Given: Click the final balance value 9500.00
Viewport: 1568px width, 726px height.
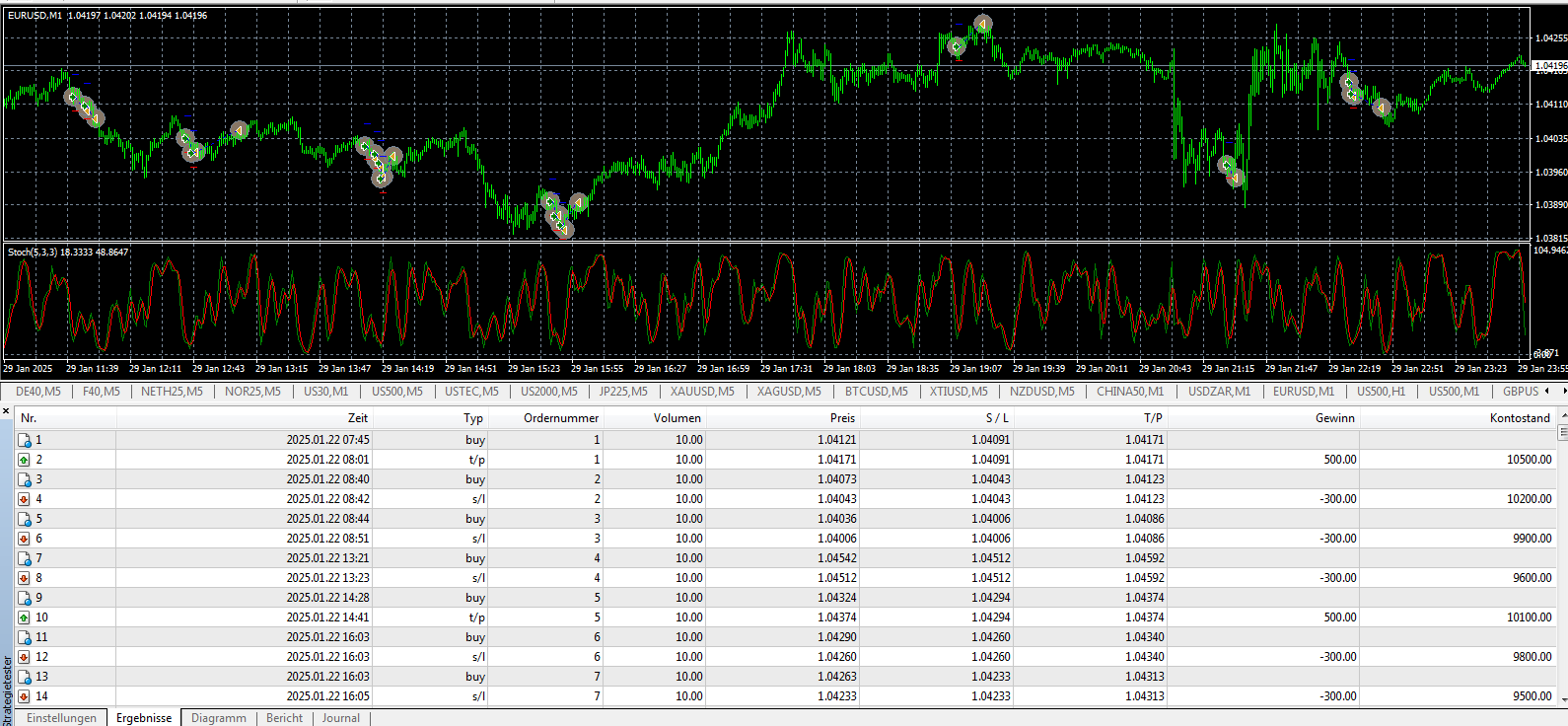Looking at the screenshot, I should [1532, 696].
